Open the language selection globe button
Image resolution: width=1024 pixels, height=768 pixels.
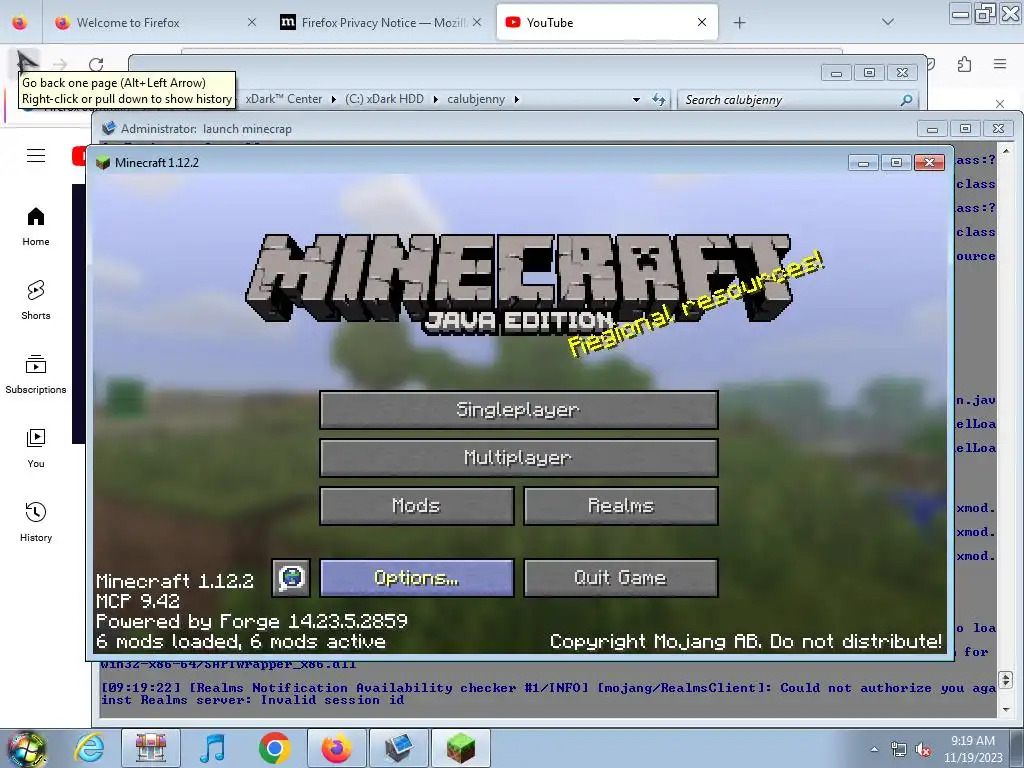tap(291, 577)
